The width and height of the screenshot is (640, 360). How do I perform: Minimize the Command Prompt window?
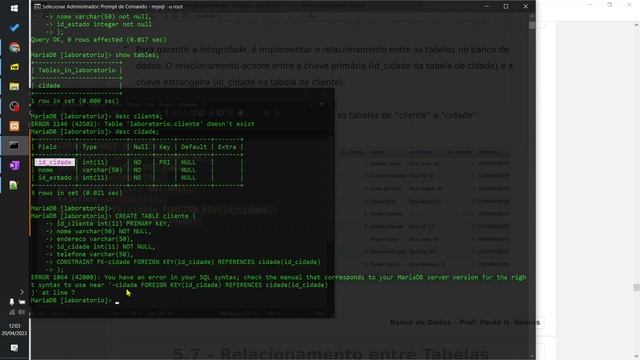487,7
